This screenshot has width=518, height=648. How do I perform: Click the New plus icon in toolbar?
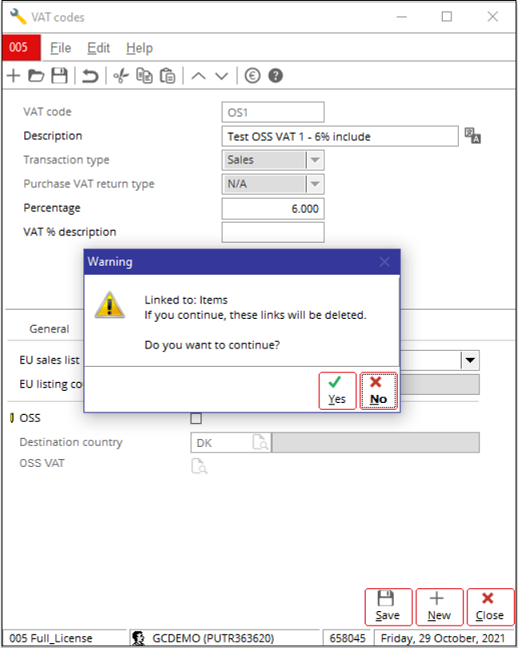point(13,76)
